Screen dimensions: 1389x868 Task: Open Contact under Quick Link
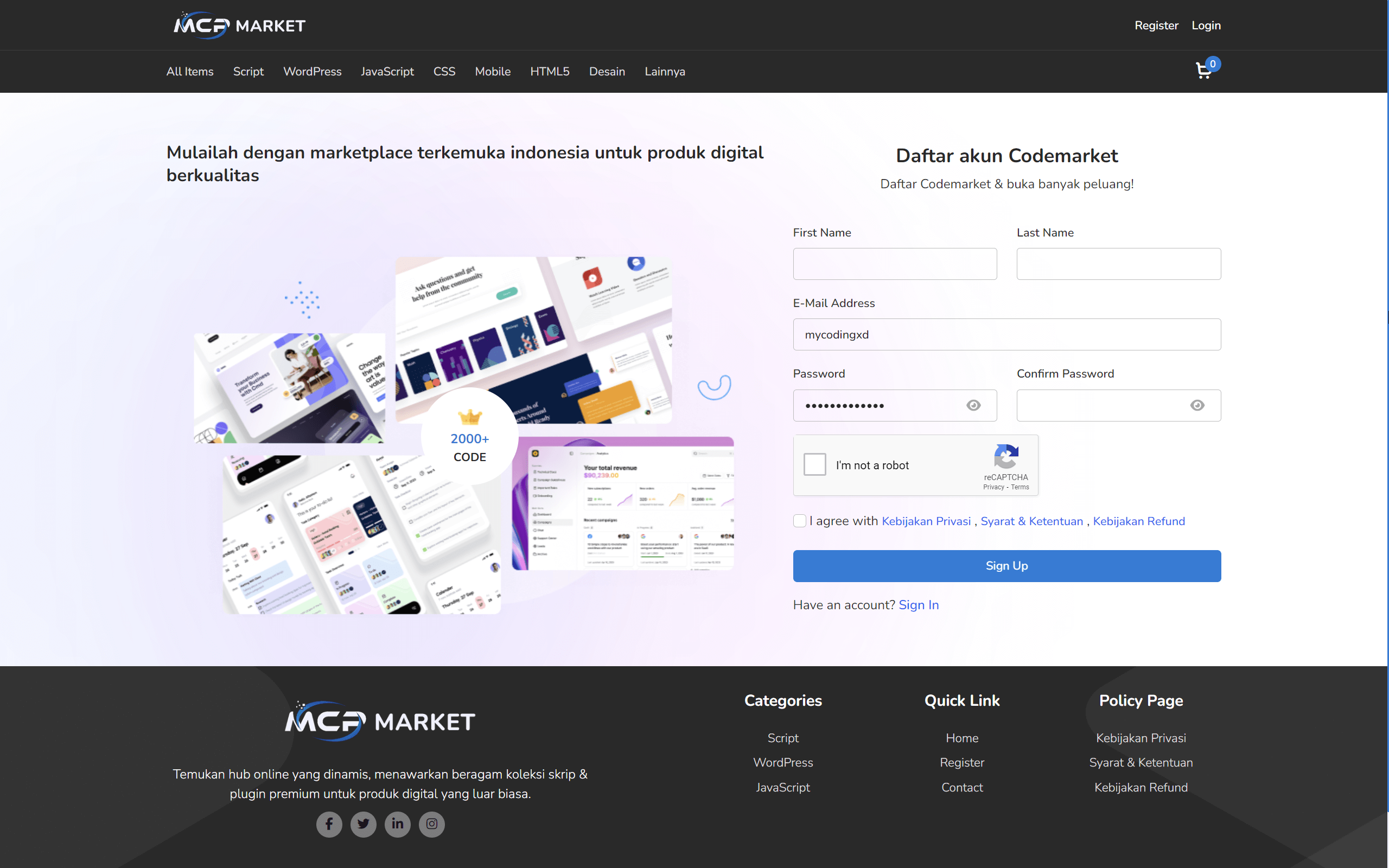[x=961, y=787]
